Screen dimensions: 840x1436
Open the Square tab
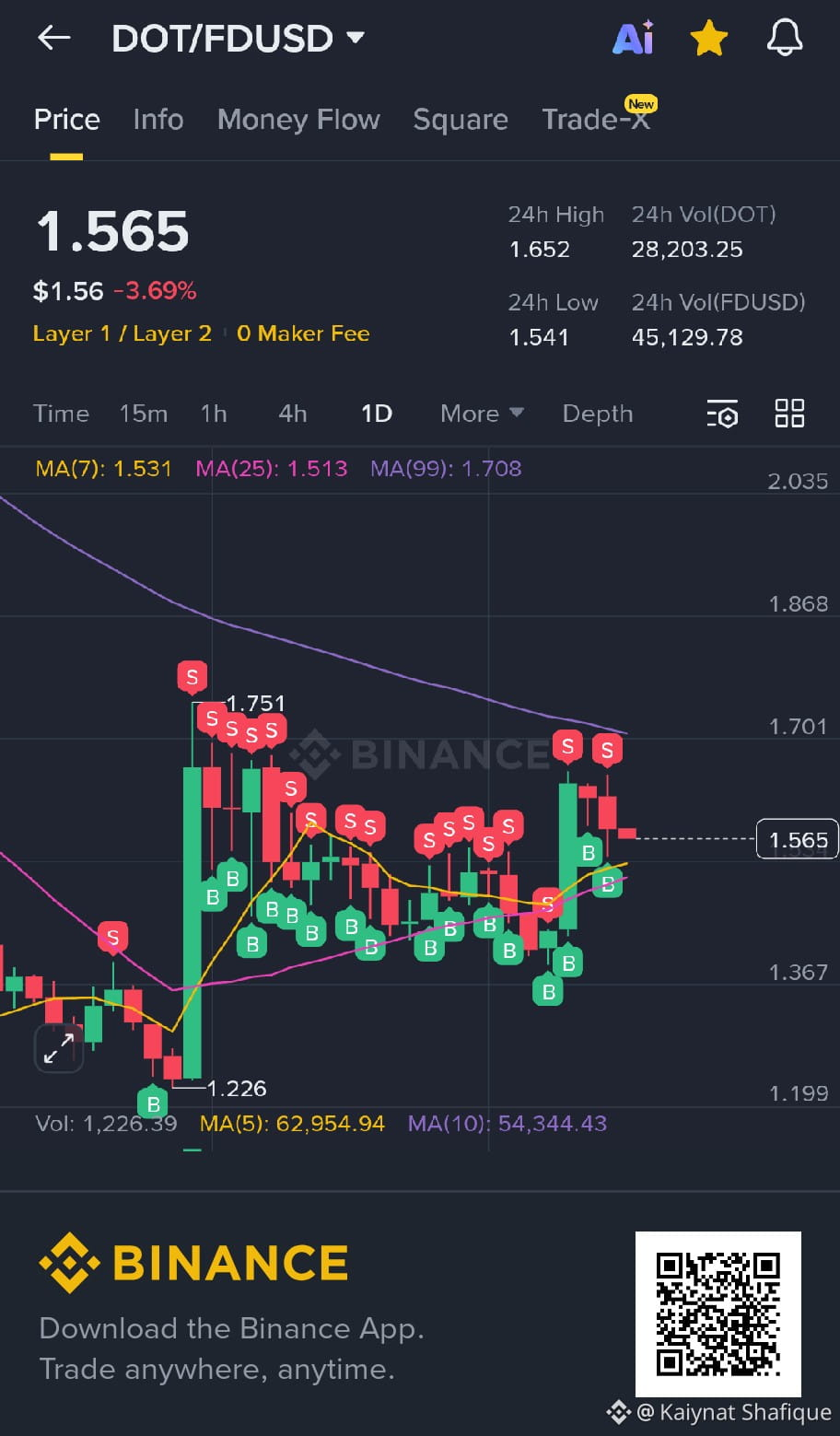pyautogui.click(x=461, y=119)
